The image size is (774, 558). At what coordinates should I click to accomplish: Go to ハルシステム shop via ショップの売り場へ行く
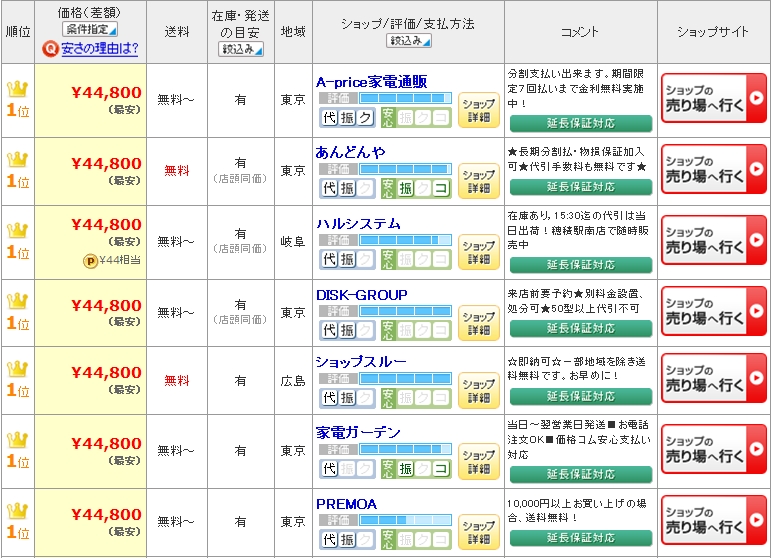coord(714,240)
